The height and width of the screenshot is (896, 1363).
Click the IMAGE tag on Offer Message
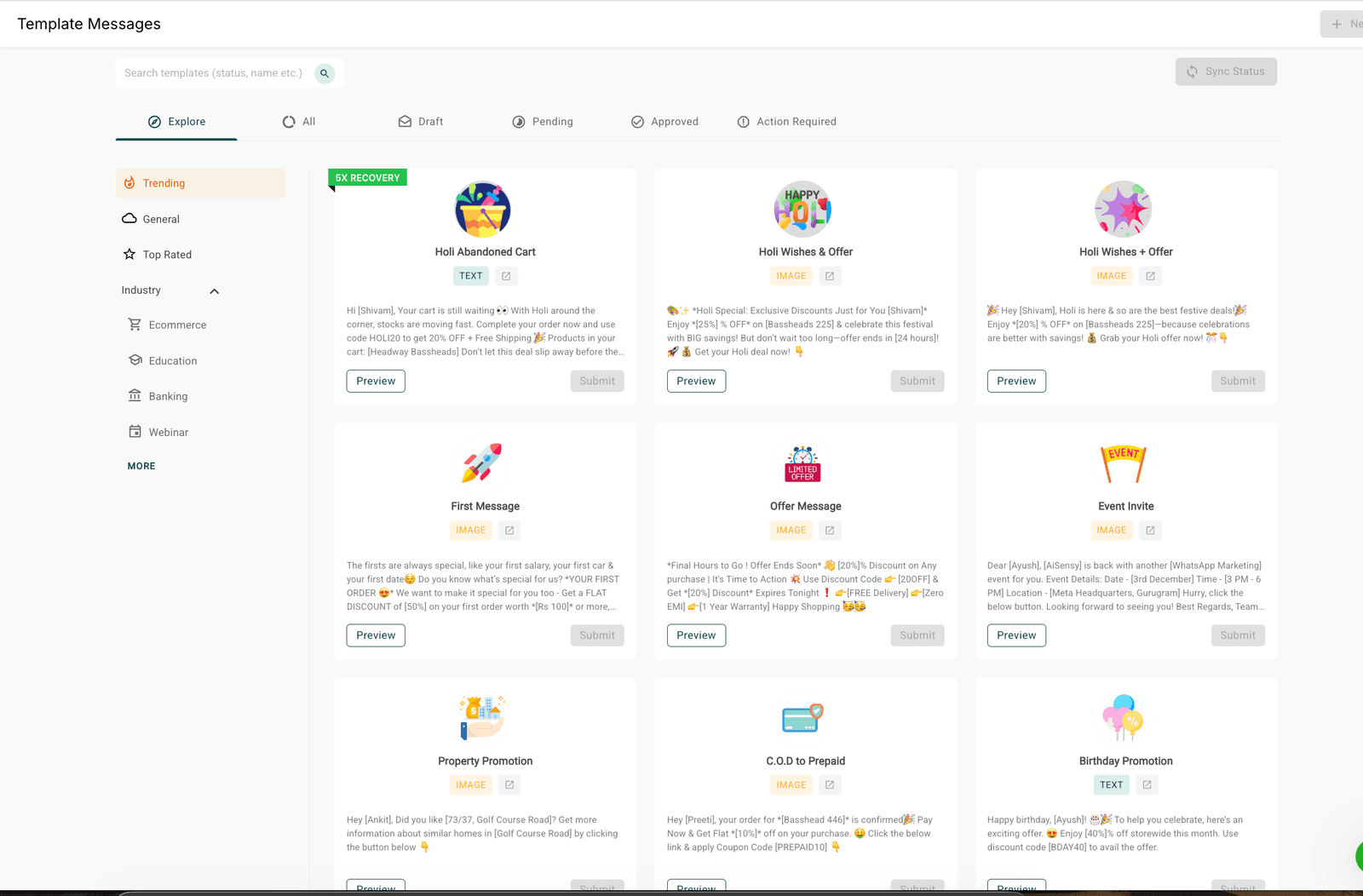point(791,531)
